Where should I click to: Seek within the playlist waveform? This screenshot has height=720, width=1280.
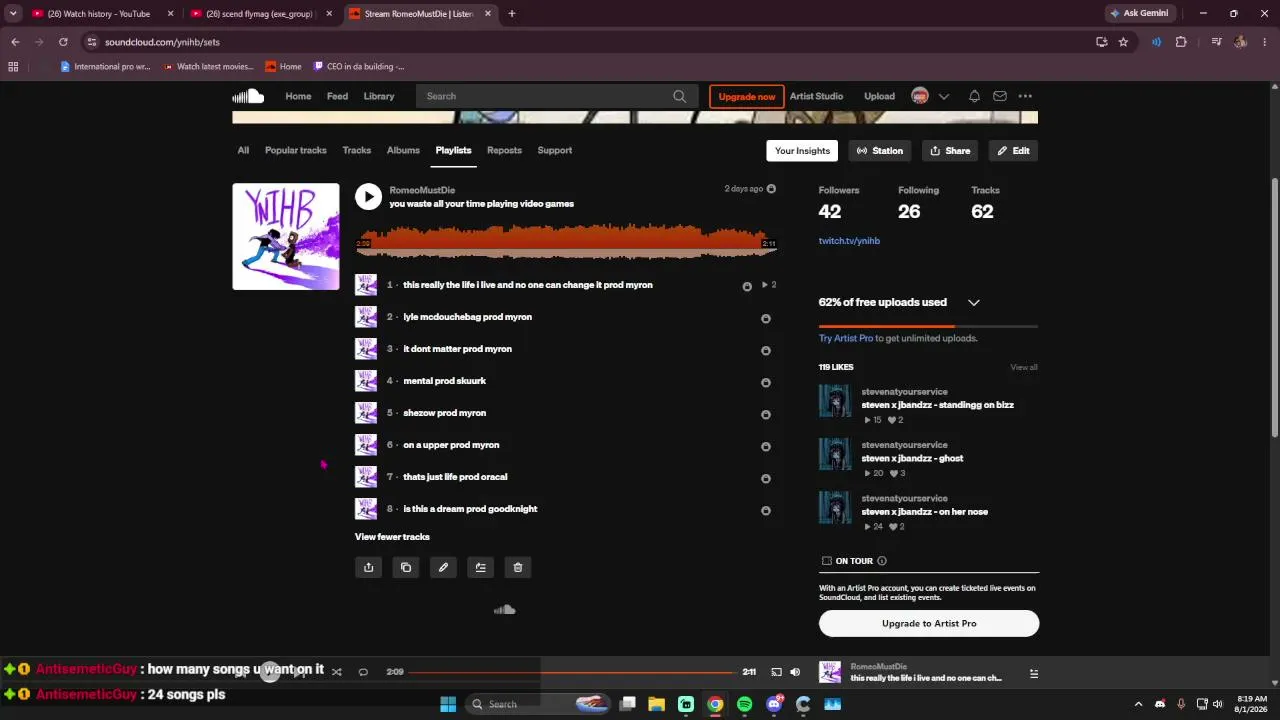(566, 242)
